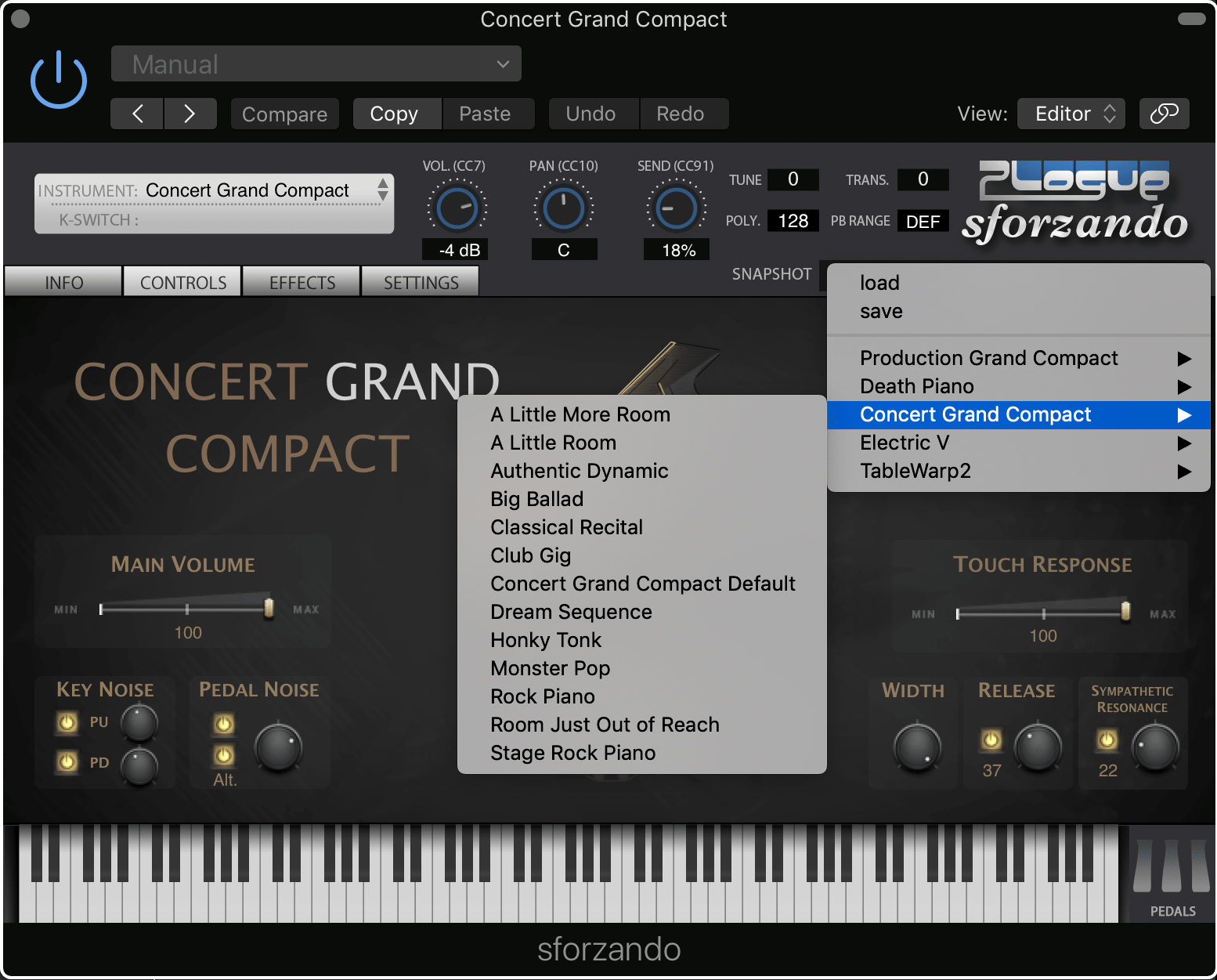
Task: Select Room Just Out of Reach snapshot
Action: coord(642,725)
